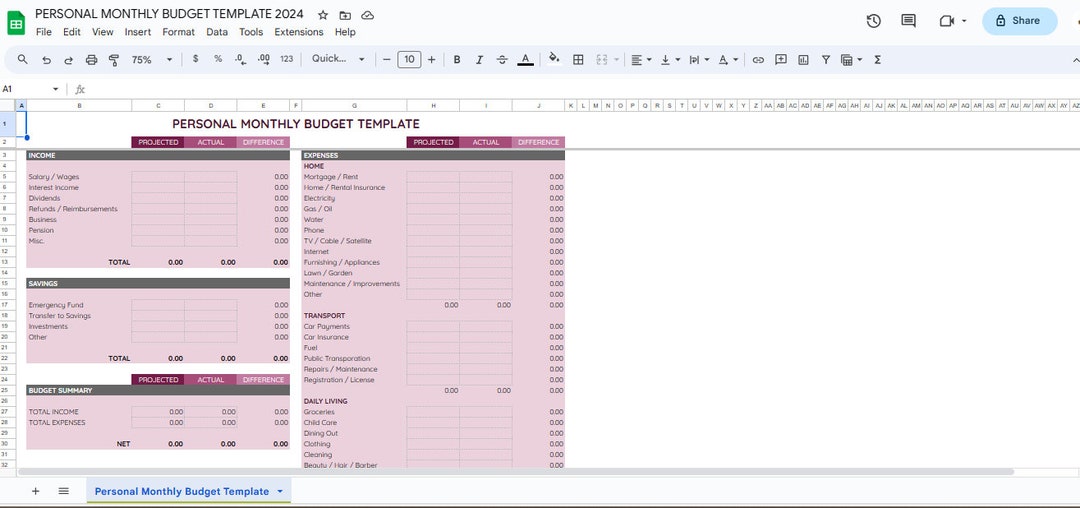Viewport: 1080px width, 508px height.
Task: Decrease font size with minus button
Action: (x=386, y=60)
